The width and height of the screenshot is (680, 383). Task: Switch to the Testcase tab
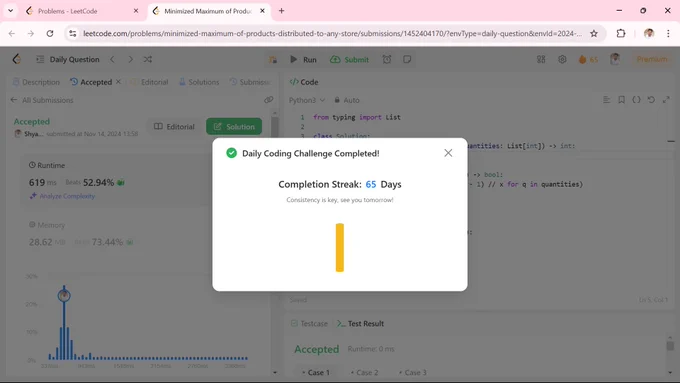(x=309, y=324)
